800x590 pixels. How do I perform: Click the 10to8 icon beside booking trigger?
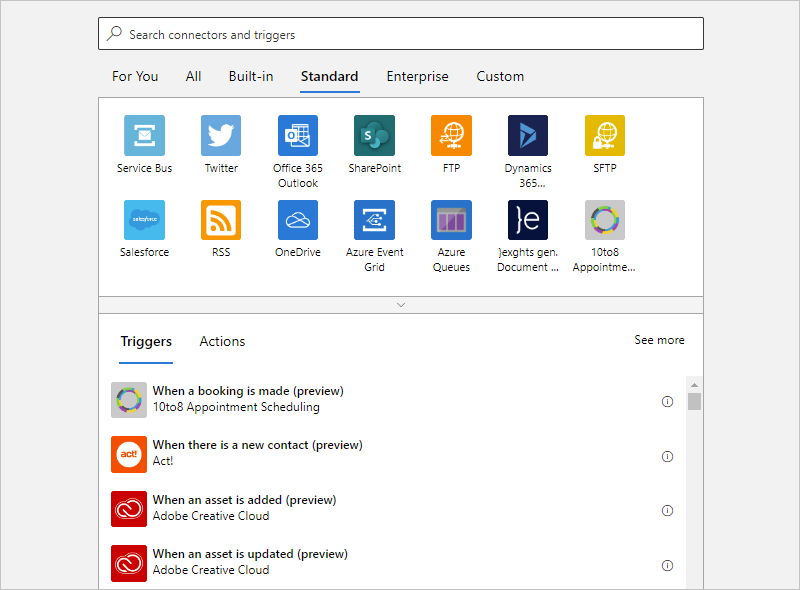click(x=129, y=400)
